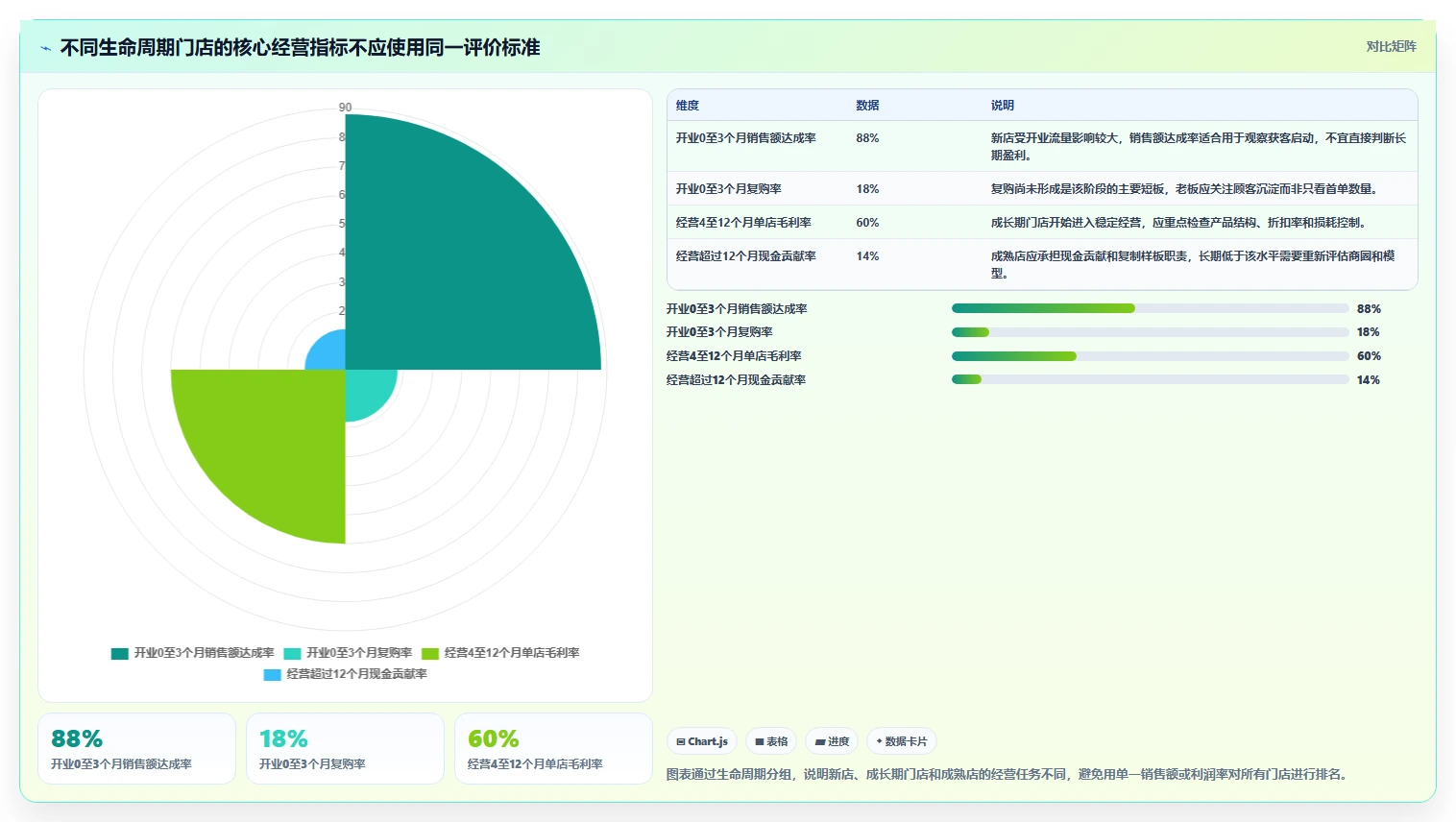The image size is (1456, 822).
Task: Open the 88% sales achievement data card
Action: (x=136, y=748)
